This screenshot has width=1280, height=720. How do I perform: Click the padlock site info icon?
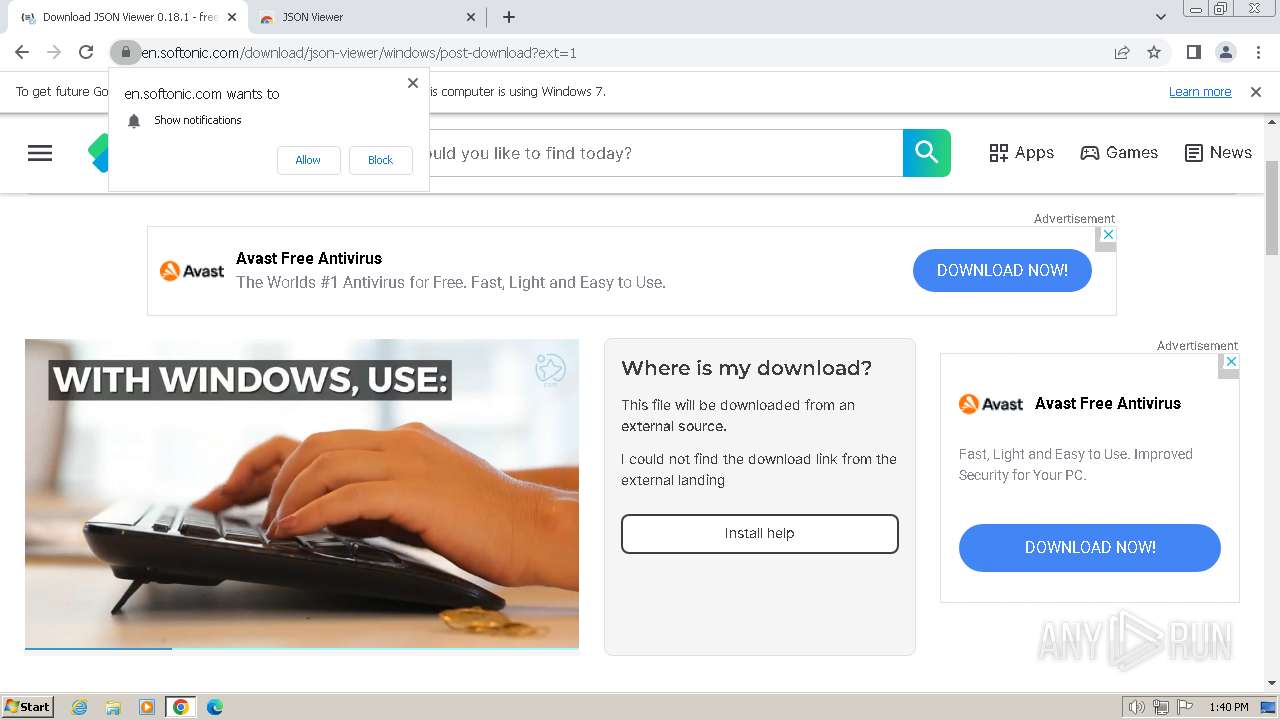click(x=125, y=52)
